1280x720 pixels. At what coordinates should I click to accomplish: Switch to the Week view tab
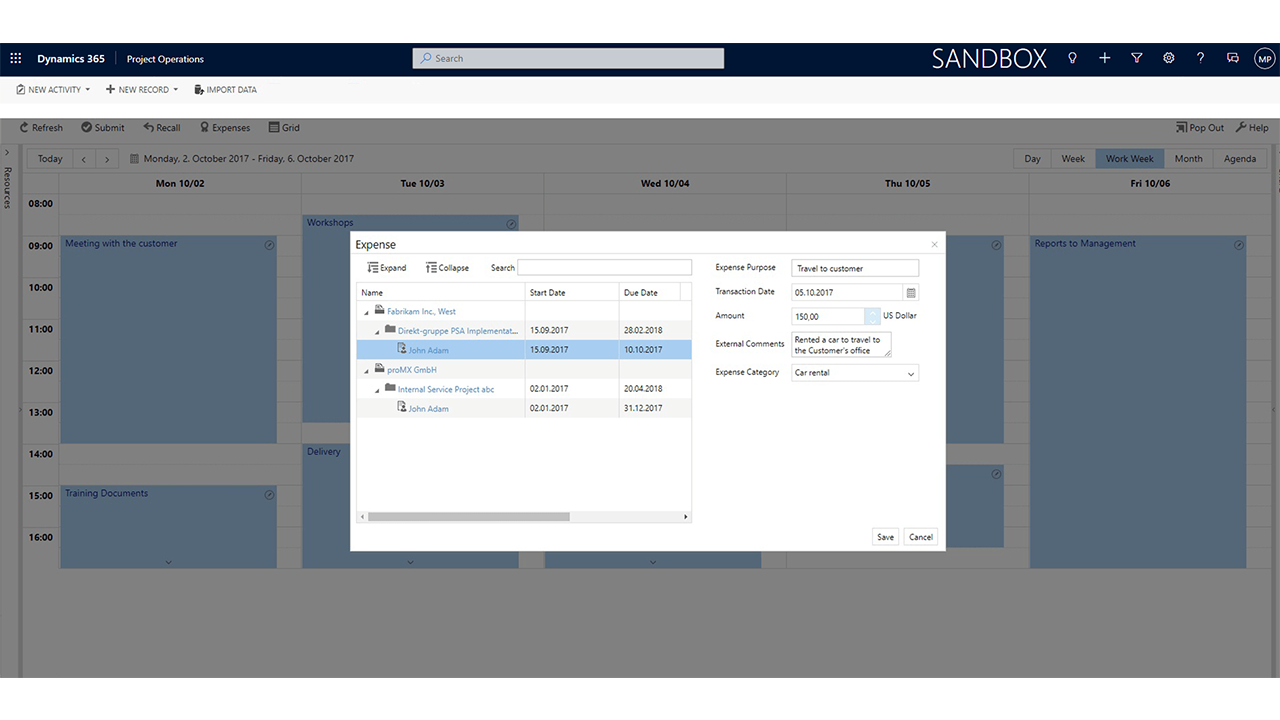point(1073,159)
